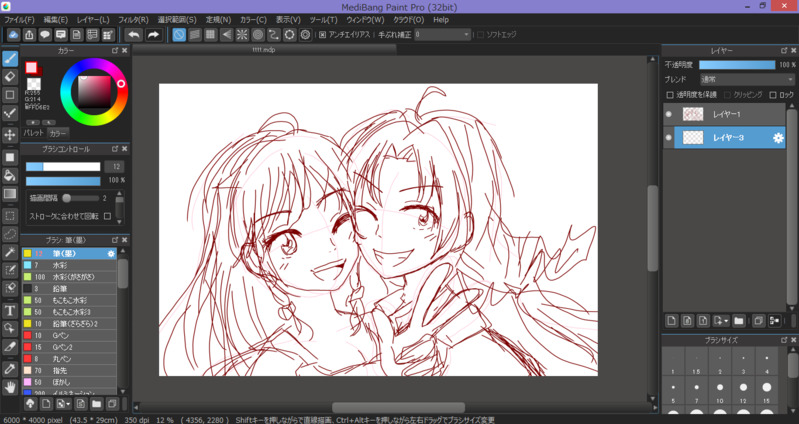799x424 pixels.
Task: Enable the crisscross grid snap guide
Action: (210, 35)
